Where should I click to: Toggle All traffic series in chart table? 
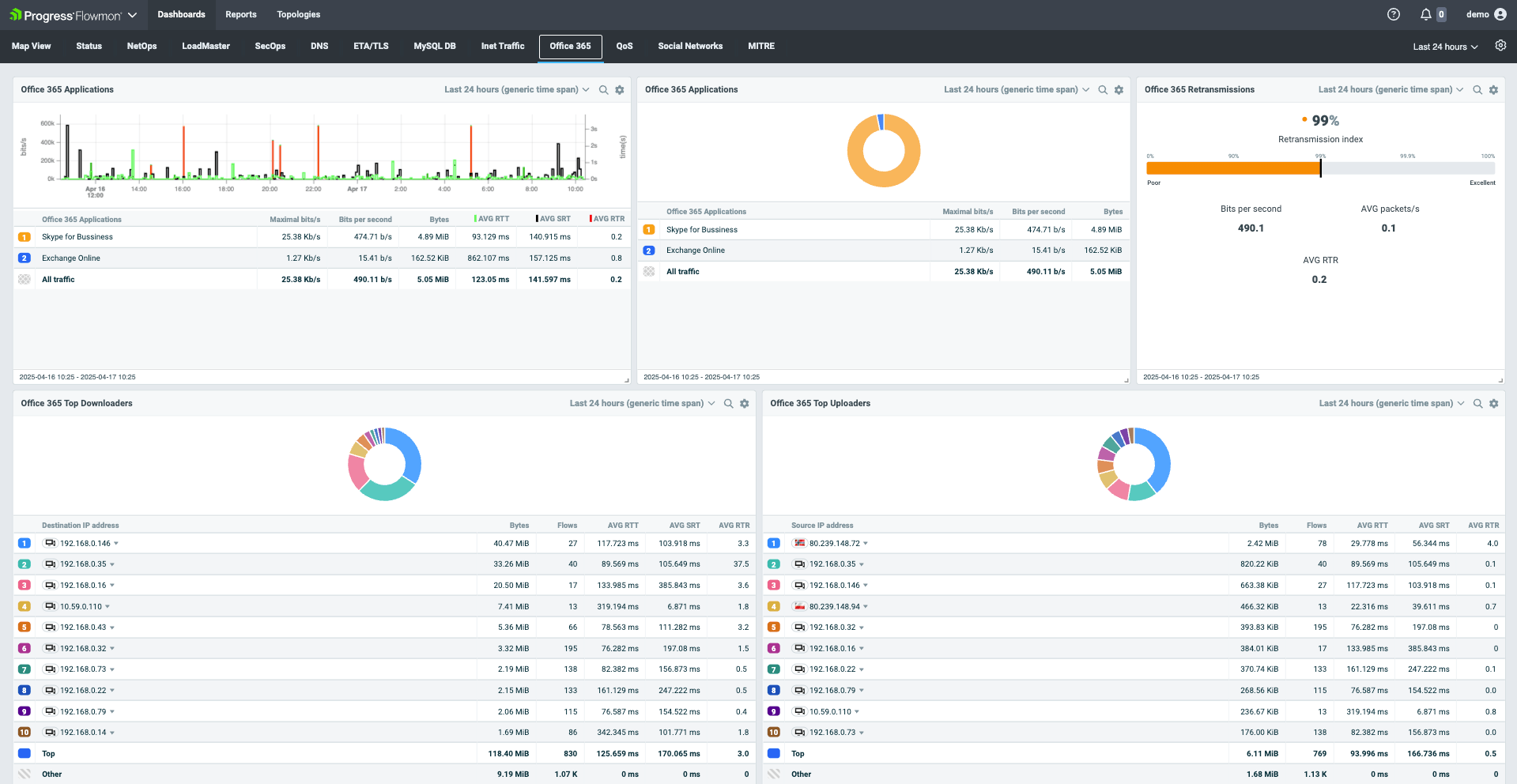coord(25,280)
